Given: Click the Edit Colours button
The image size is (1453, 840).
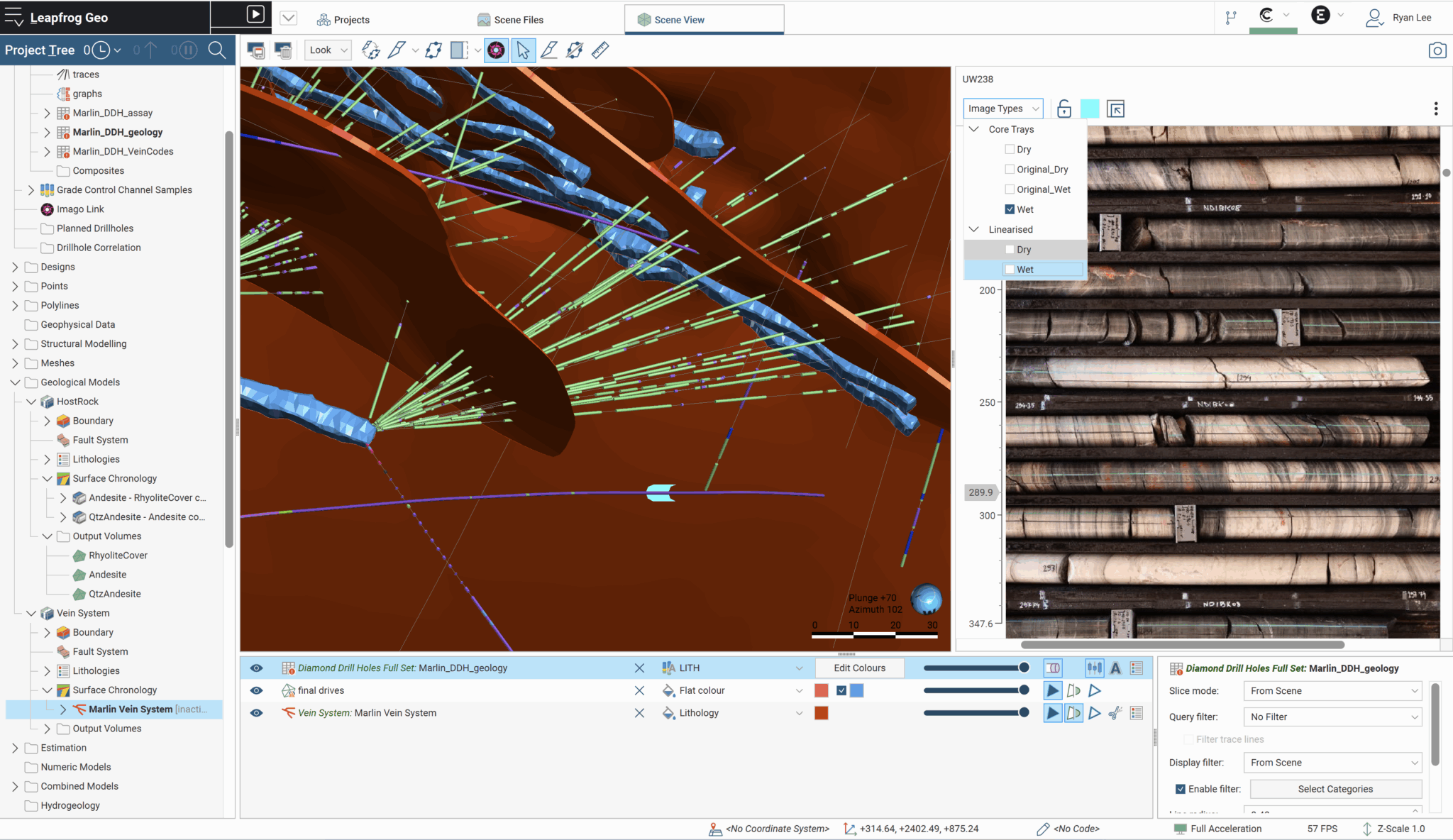Looking at the screenshot, I should tap(859, 668).
